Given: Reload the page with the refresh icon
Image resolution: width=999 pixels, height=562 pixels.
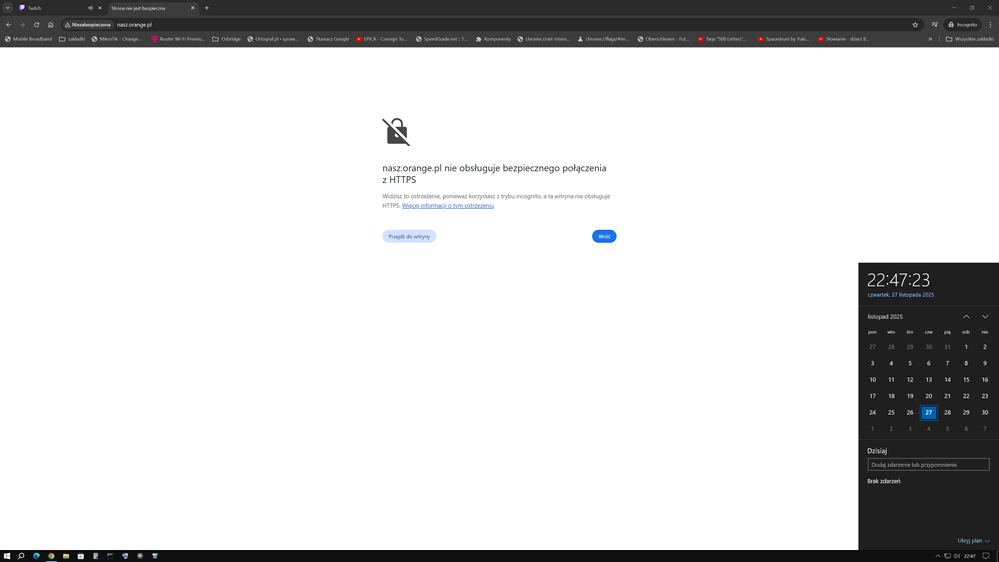Looking at the screenshot, I should click(x=37, y=24).
